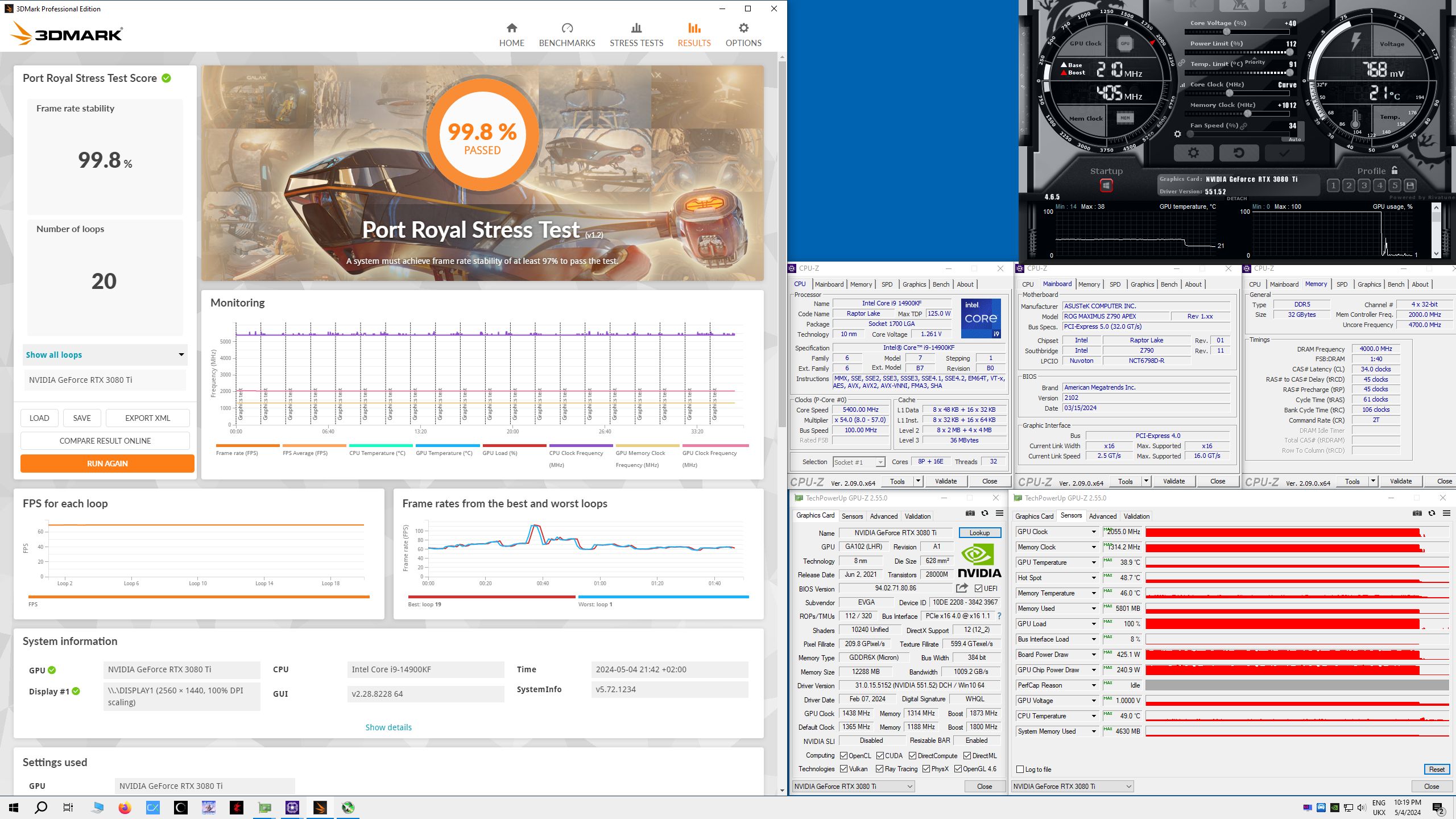Click the orange RUN AGAIN button
Viewport: 1456px width, 819px height.
107,464
